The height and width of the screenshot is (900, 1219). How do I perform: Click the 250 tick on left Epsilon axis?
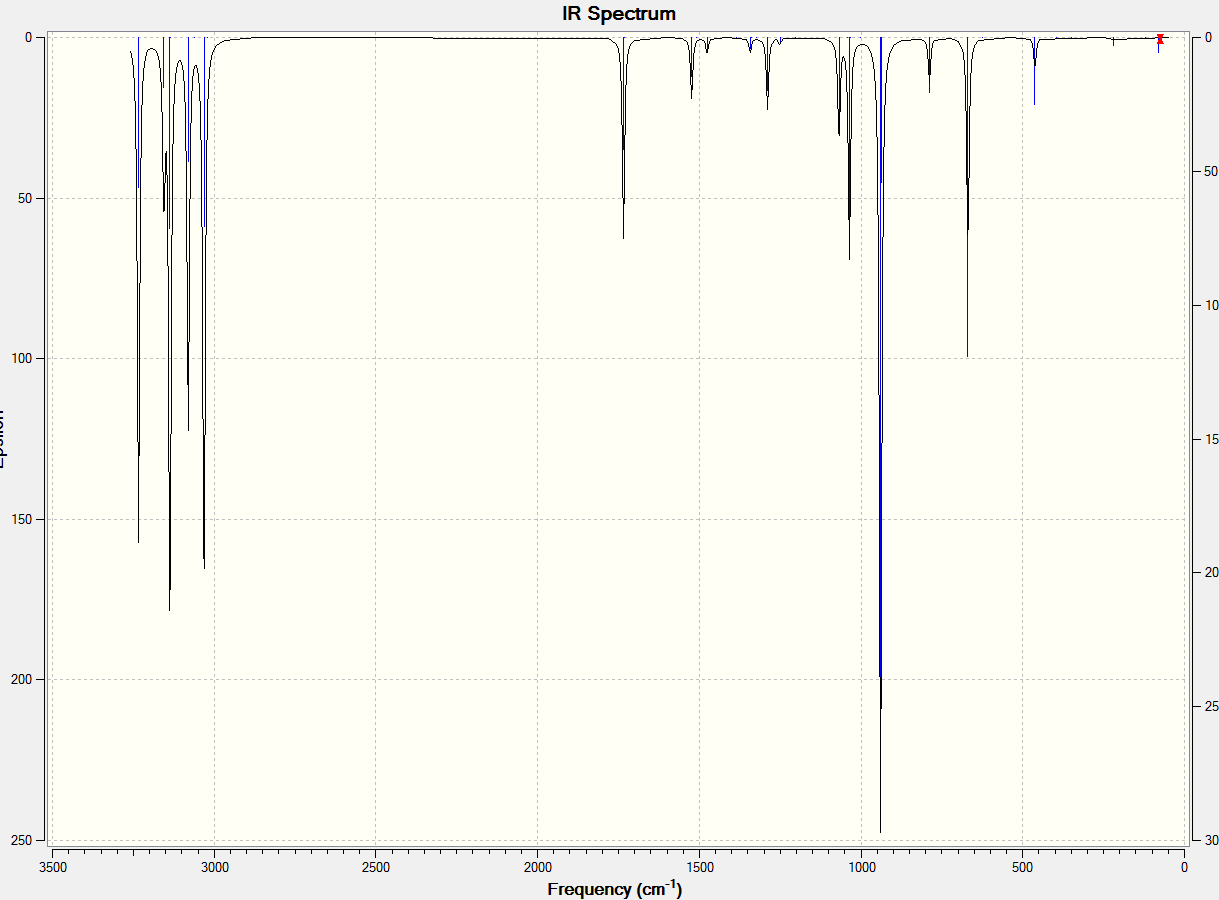(21, 840)
